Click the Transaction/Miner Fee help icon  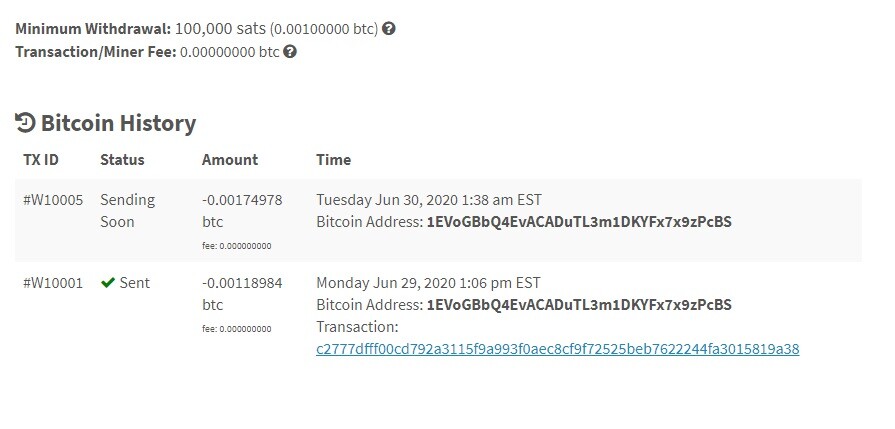(x=290, y=52)
